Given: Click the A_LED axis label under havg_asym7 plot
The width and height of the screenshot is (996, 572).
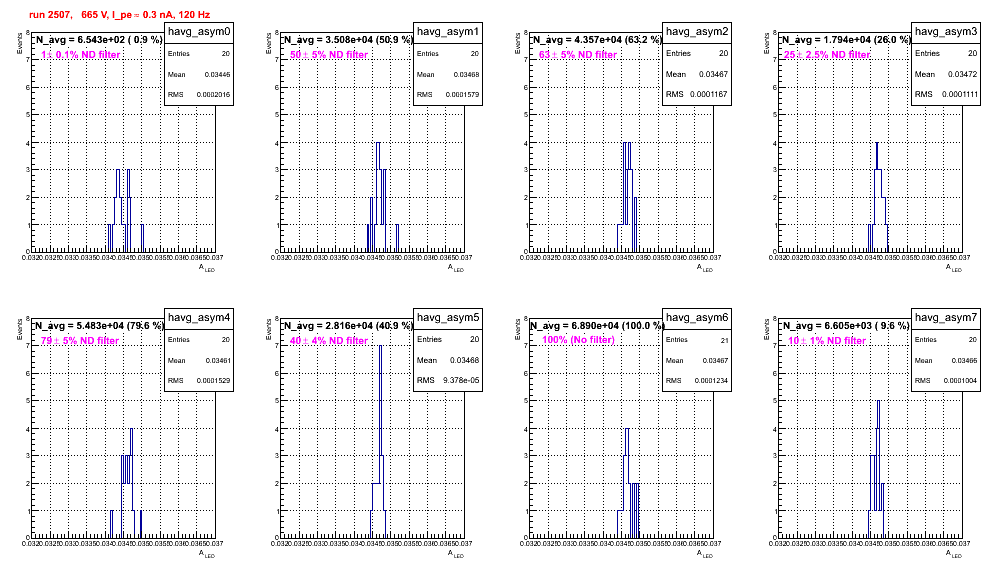Looking at the screenshot, I should tap(954, 554).
